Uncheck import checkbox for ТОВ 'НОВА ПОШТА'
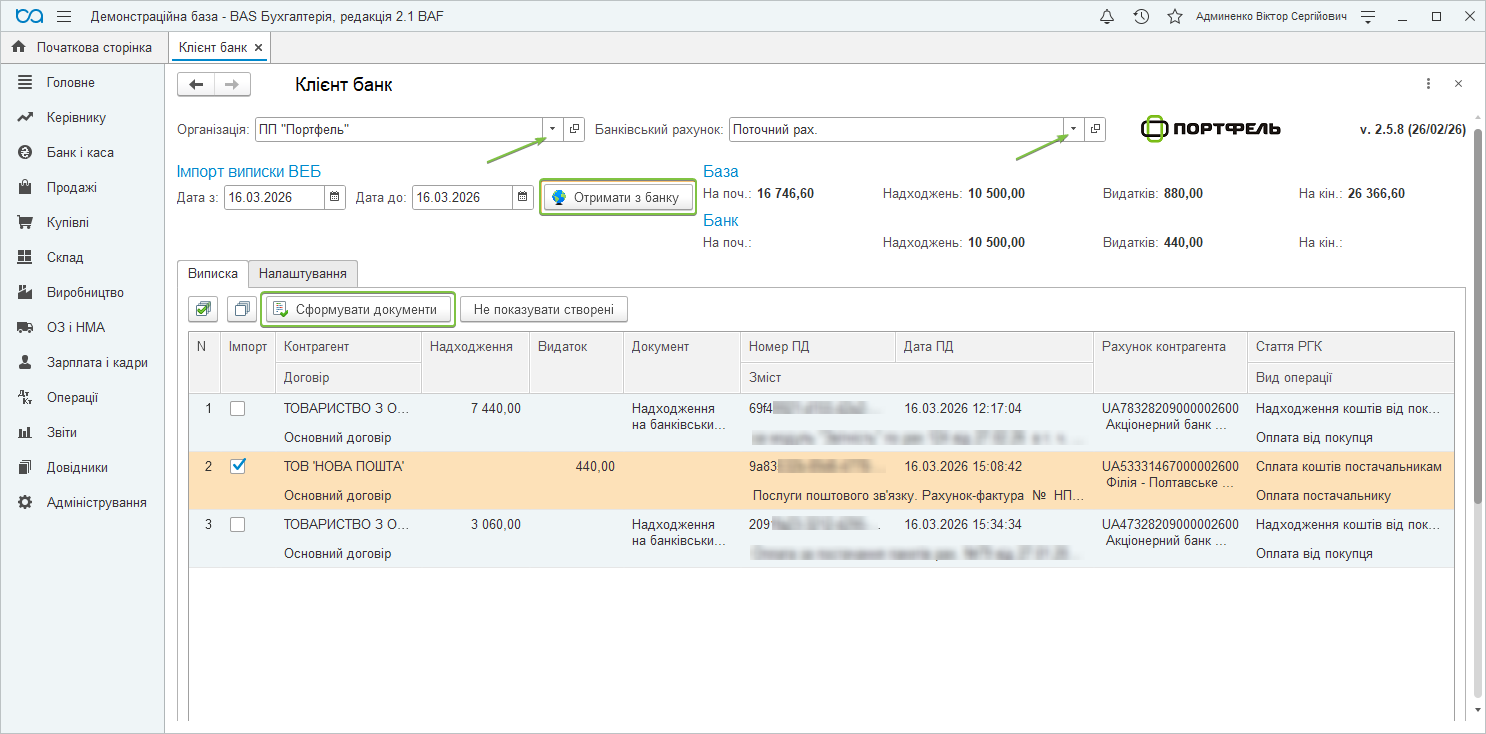This screenshot has height=734, width=1486. (x=238, y=466)
